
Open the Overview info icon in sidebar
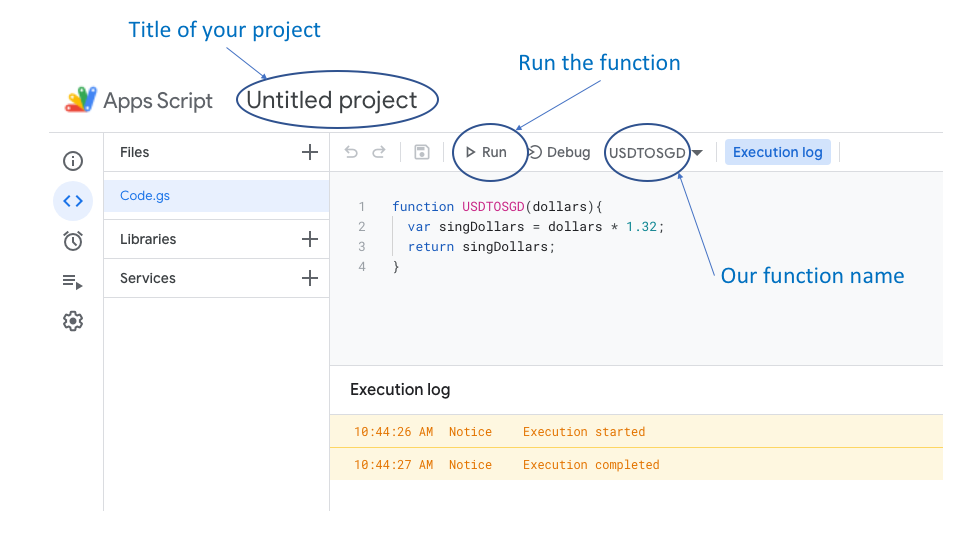73,161
